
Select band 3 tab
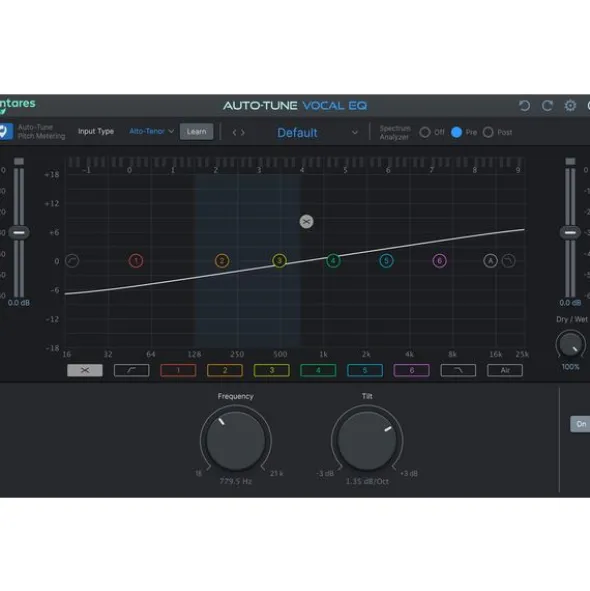271,371
